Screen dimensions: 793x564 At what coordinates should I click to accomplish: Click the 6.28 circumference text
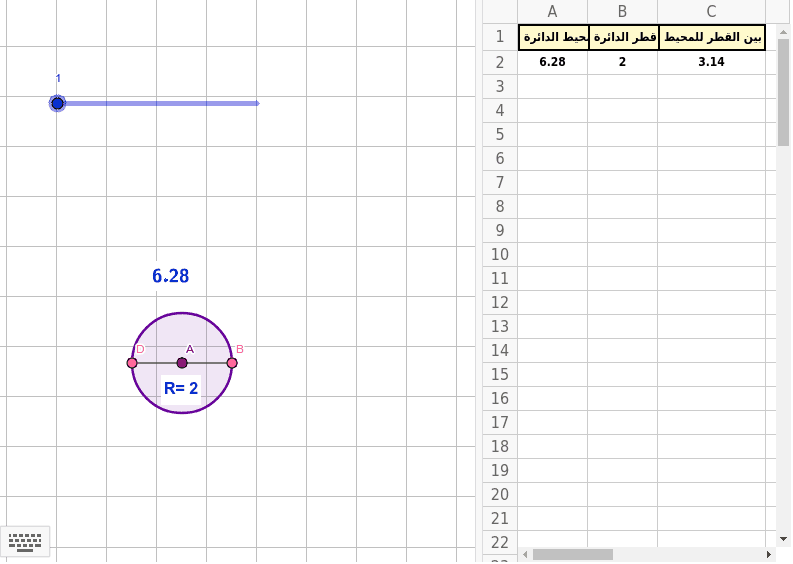(x=170, y=276)
